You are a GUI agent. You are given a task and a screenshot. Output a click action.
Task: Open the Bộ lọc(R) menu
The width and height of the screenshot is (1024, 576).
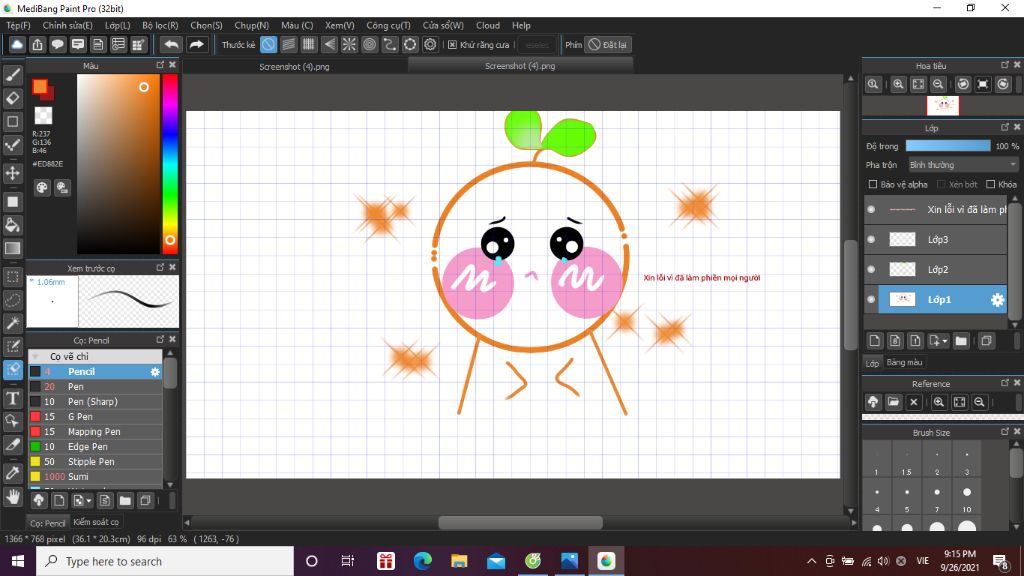(x=160, y=25)
